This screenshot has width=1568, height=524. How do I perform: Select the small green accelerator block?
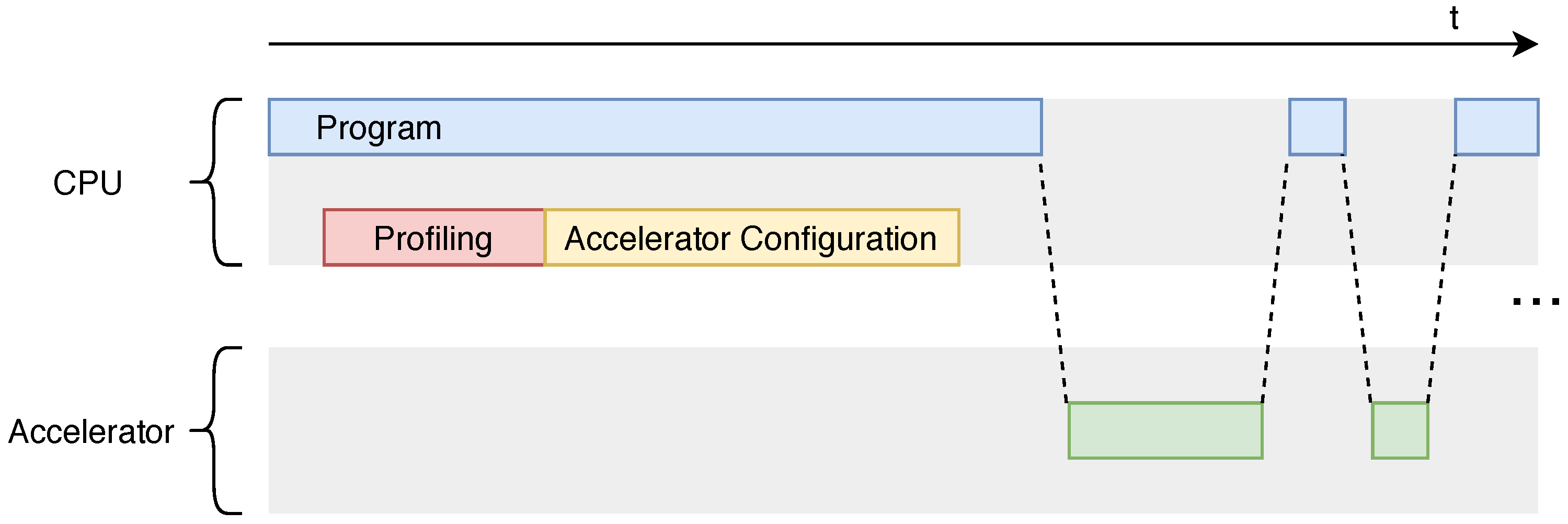point(1400,430)
